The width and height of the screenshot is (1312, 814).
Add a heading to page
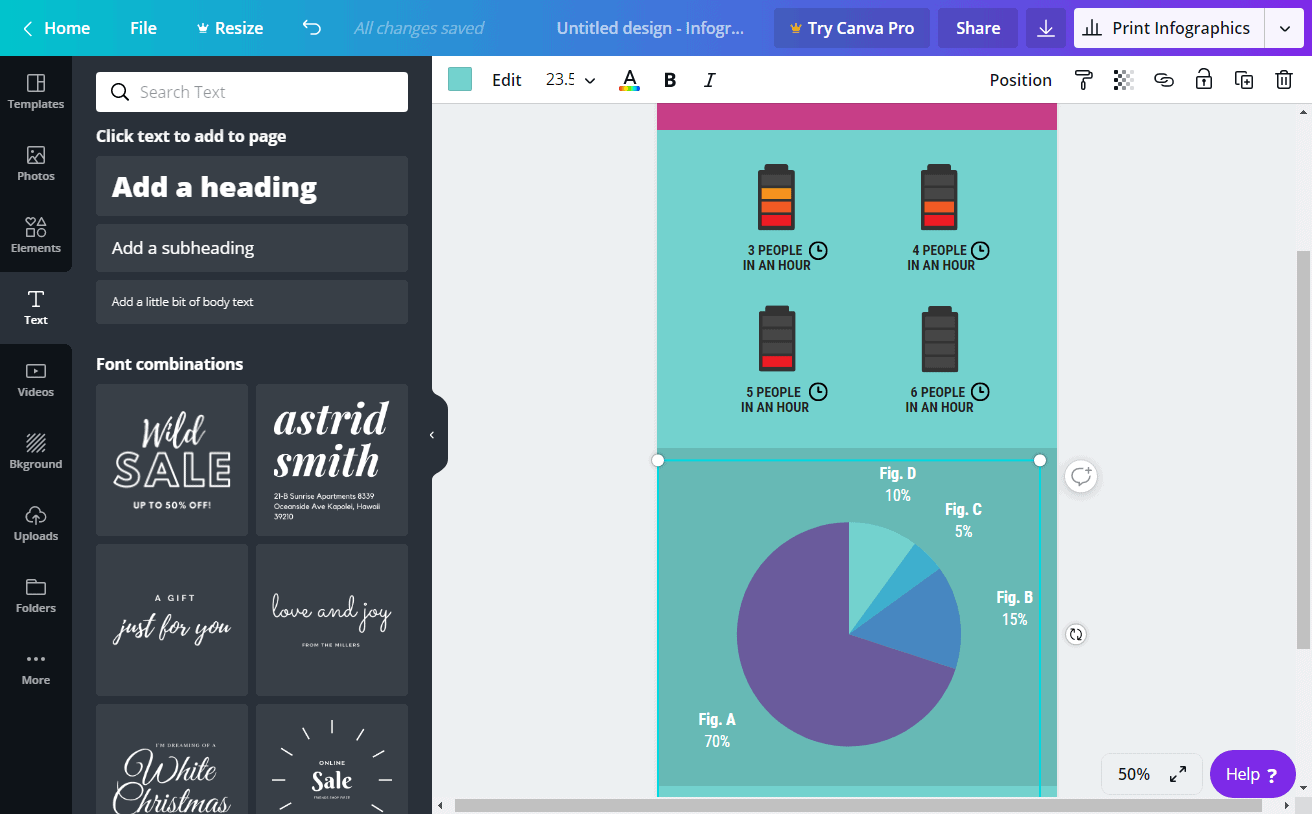252,186
